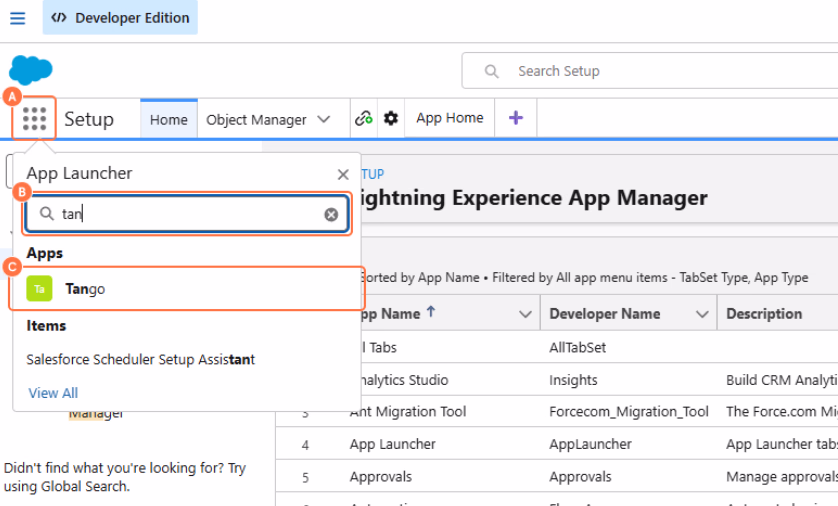The width and height of the screenshot is (838, 506).
Task: Click the purple plus tab icon
Action: point(516,118)
